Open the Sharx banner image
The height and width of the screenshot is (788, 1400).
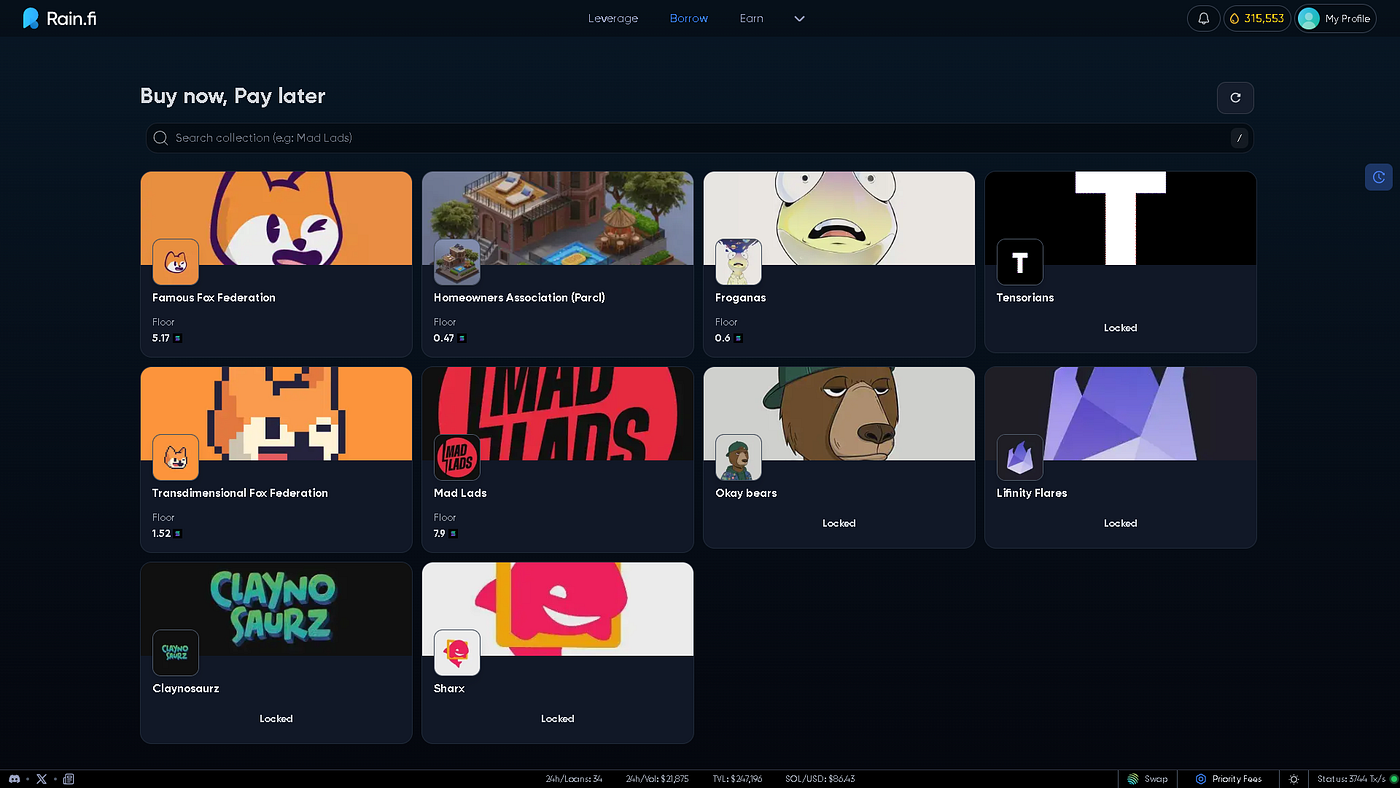[557, 609]
